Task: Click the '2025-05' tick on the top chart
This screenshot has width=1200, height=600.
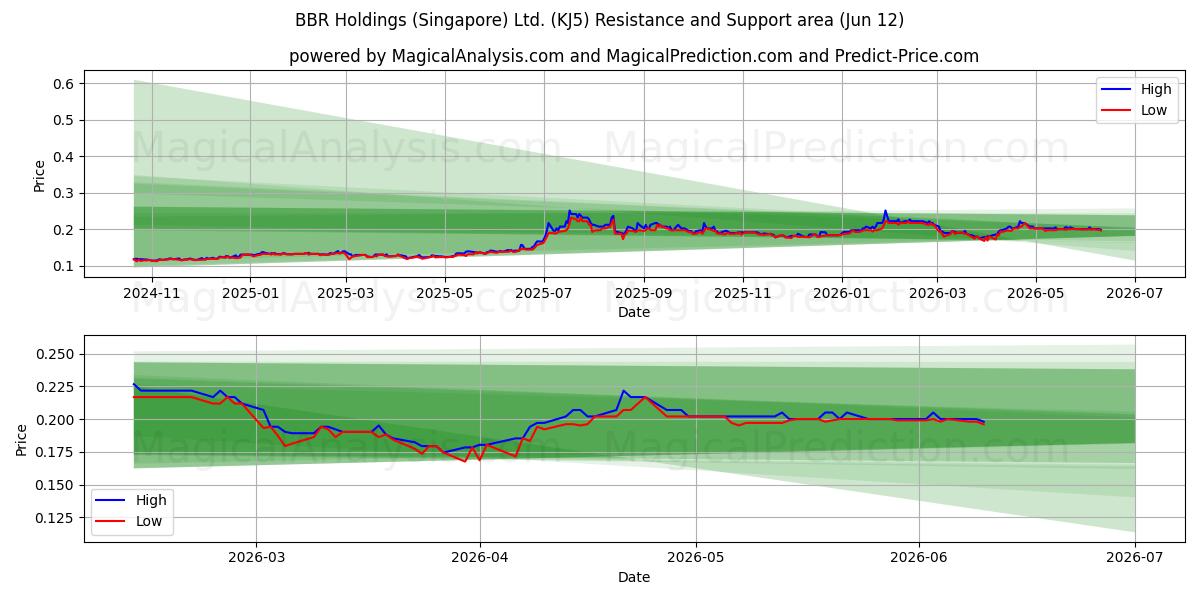Action: pos(445,293)
